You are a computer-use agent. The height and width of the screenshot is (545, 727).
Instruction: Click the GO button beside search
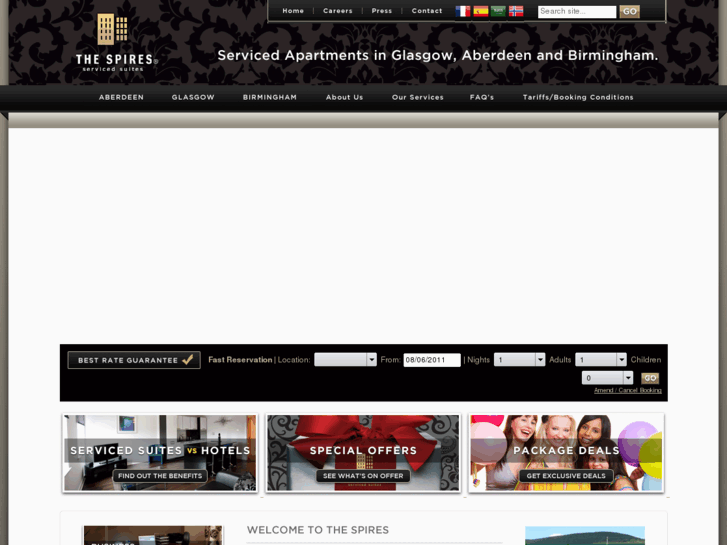click(x=630, y=12)
